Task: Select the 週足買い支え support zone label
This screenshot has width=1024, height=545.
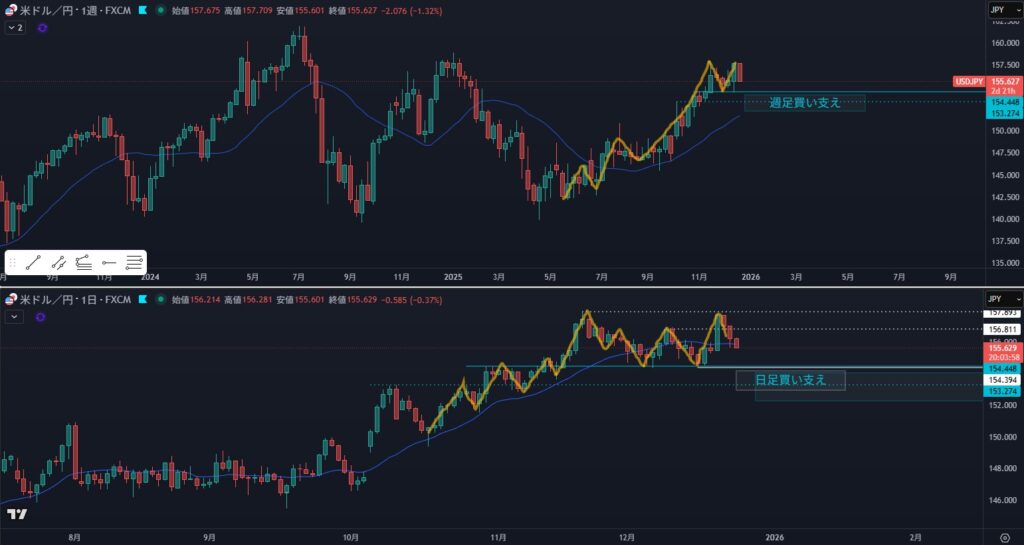Action: pos(804,103)
